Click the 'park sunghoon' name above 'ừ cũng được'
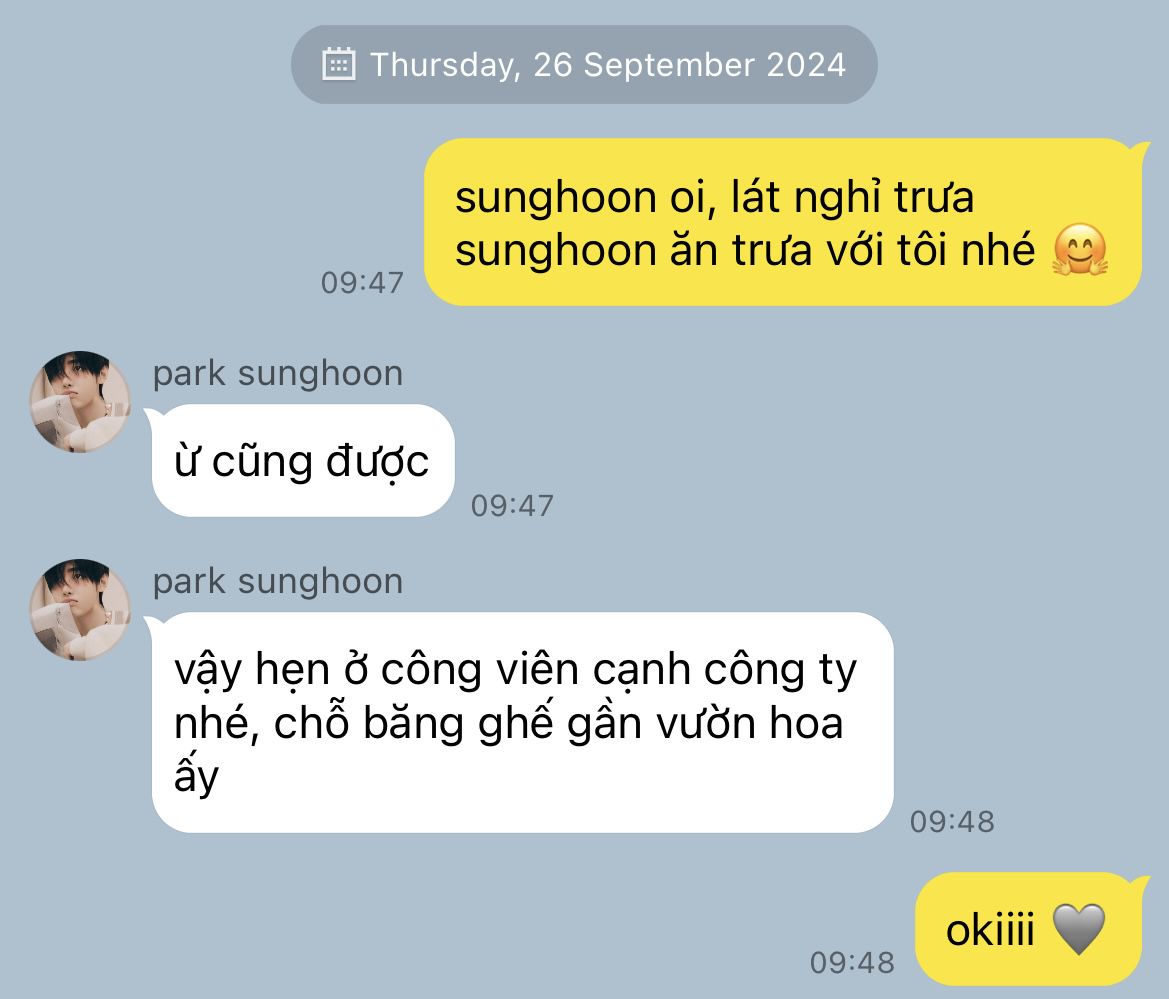Image resolution: width=1169 pixels, height=999 pixels. pyautogui.click(x=277, y=374)
